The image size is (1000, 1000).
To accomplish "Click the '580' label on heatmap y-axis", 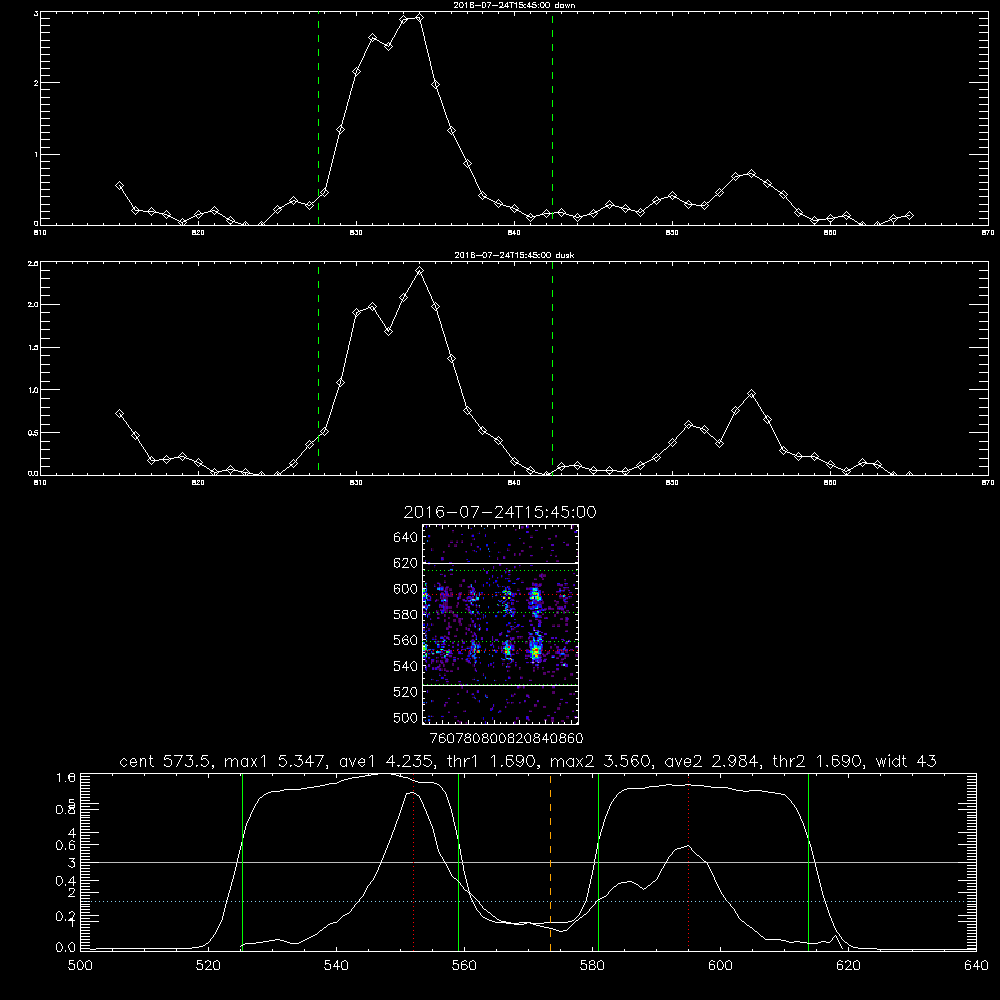I will [x=406, y=615].
